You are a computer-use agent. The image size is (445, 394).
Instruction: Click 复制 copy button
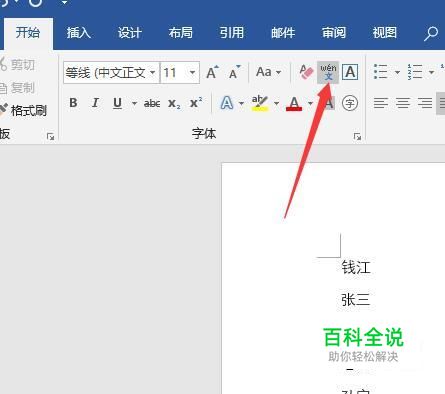tap(18, 88)
